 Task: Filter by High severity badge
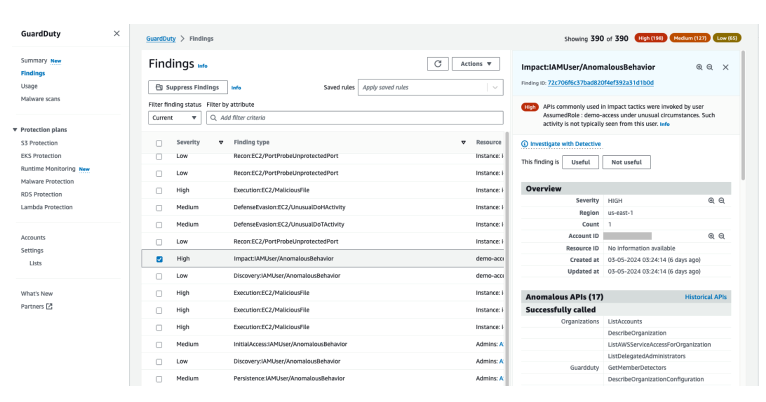pyautogui.click(x=651, y=38)
